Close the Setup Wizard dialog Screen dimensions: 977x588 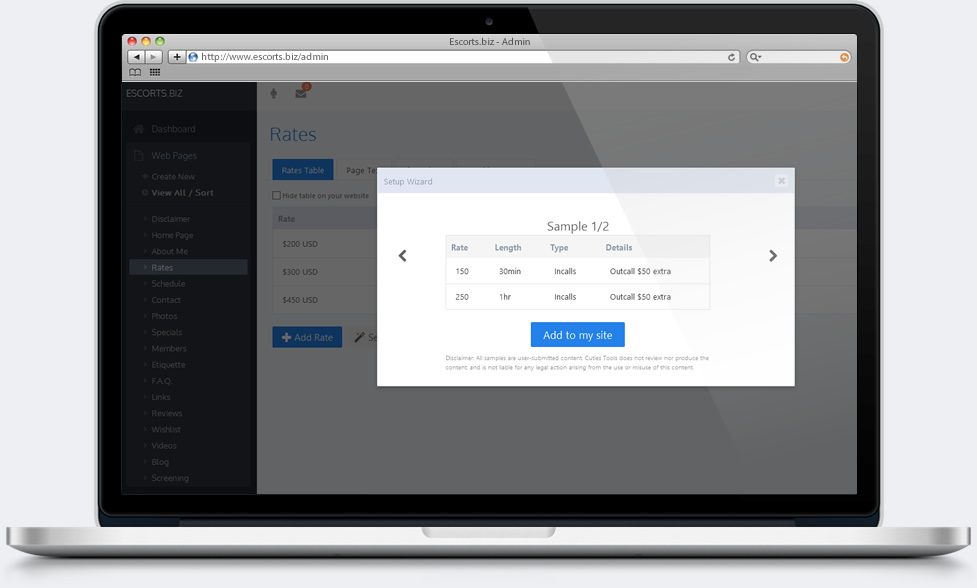click(x=781, y=181)
